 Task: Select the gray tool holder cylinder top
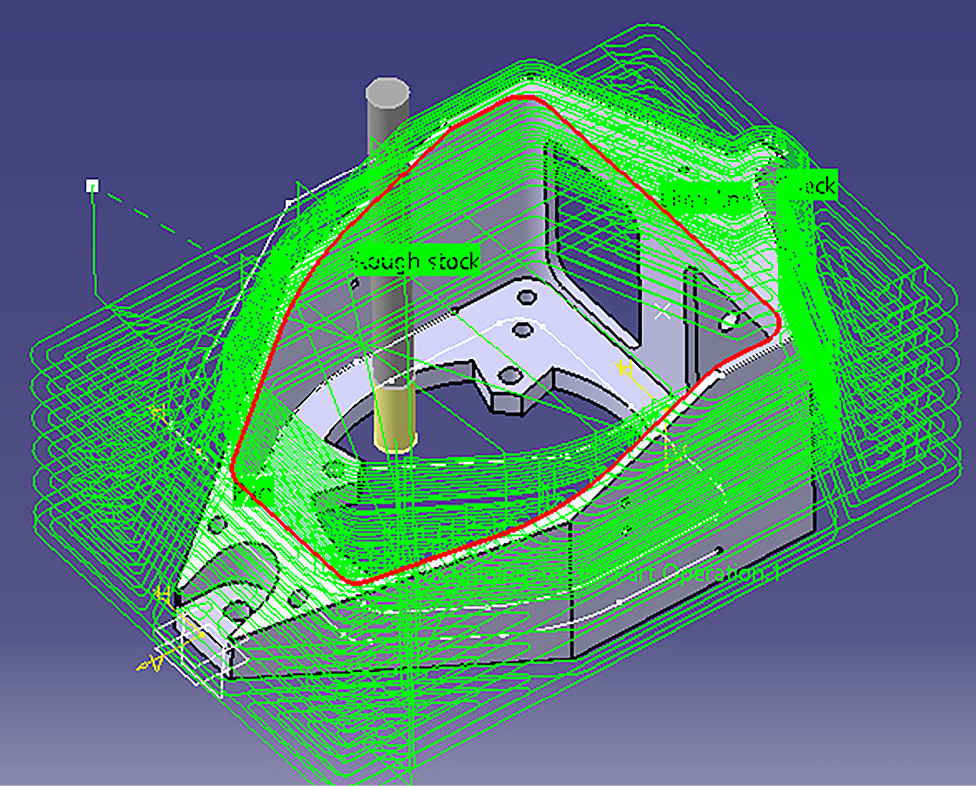[387, 96]
